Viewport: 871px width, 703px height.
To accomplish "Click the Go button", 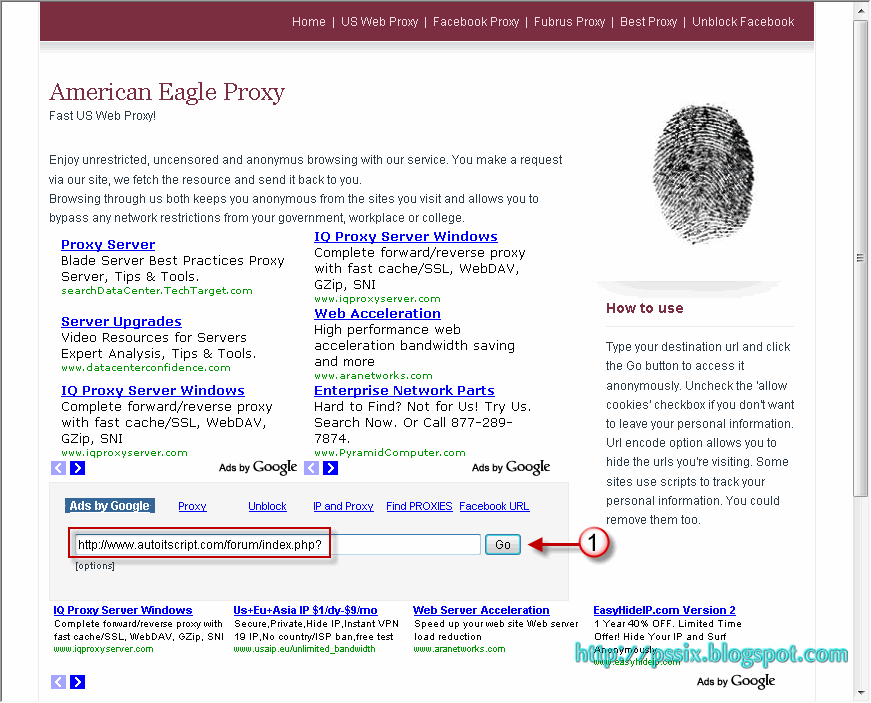I will coord(503,545).
